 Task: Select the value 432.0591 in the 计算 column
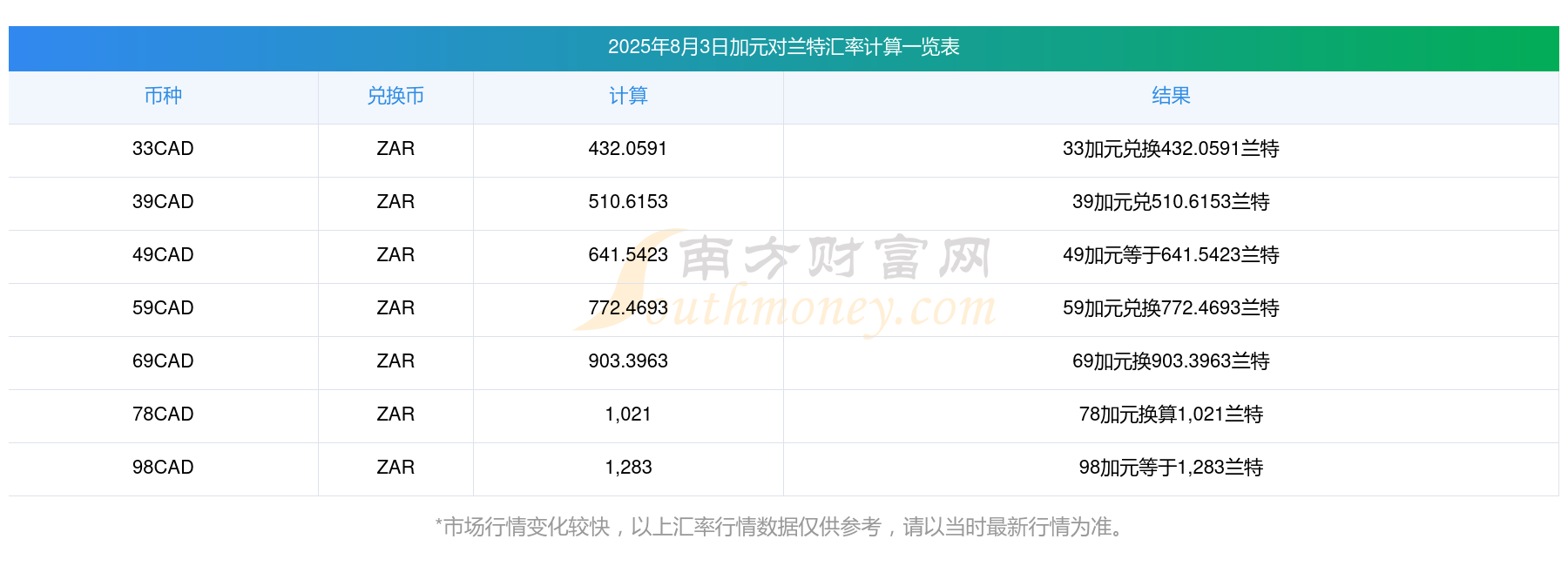tap(628, 149)
